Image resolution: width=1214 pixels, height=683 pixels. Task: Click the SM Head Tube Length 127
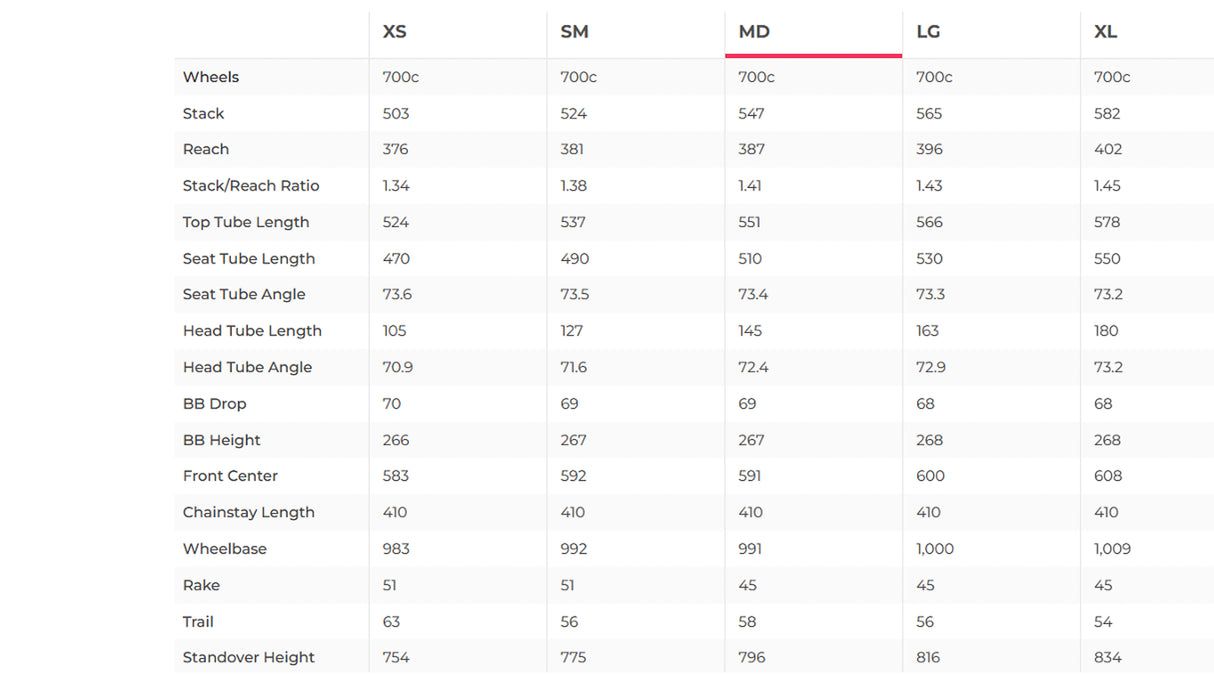[572, 331]
